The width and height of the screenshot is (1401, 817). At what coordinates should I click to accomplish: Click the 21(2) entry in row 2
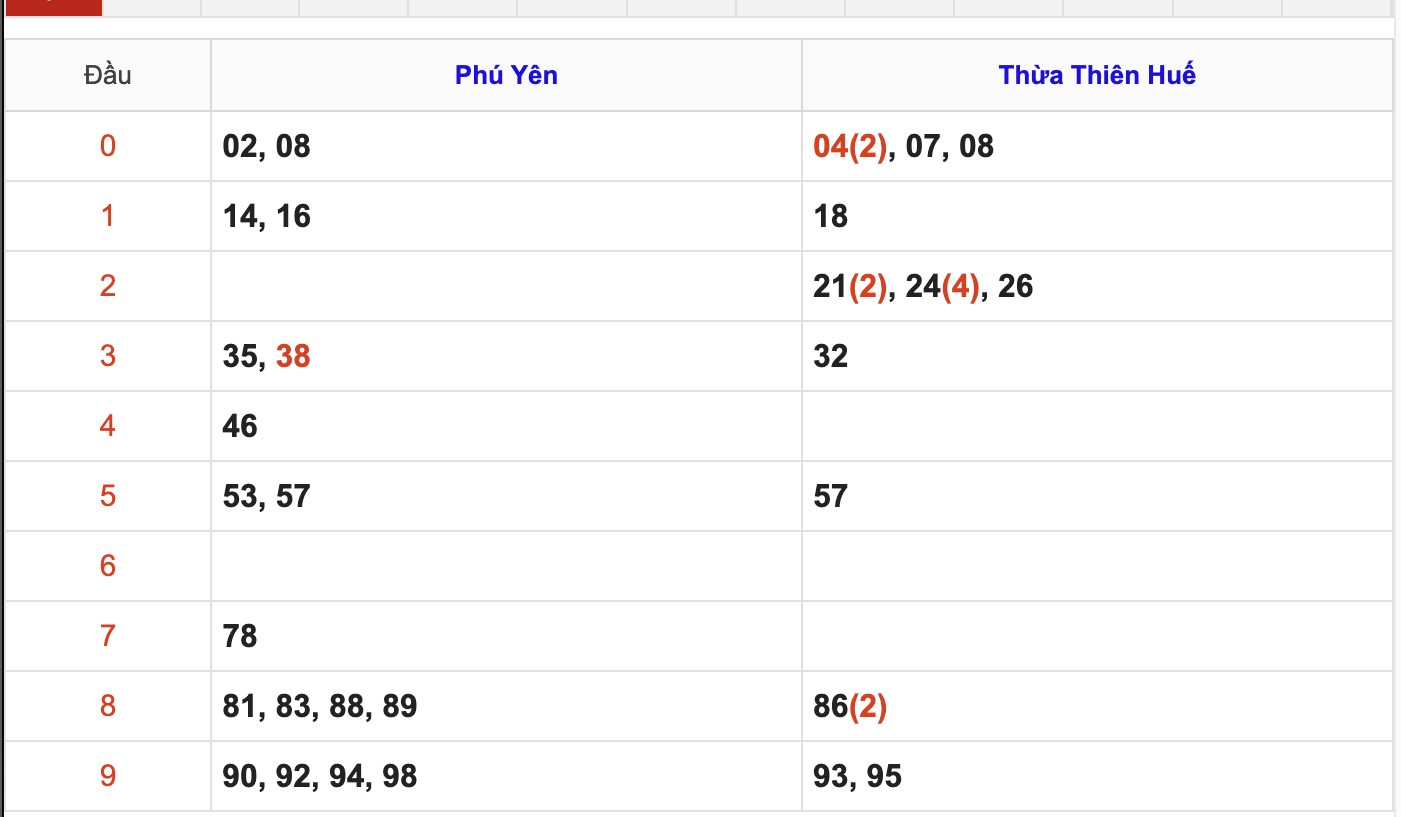pos(850,286)
